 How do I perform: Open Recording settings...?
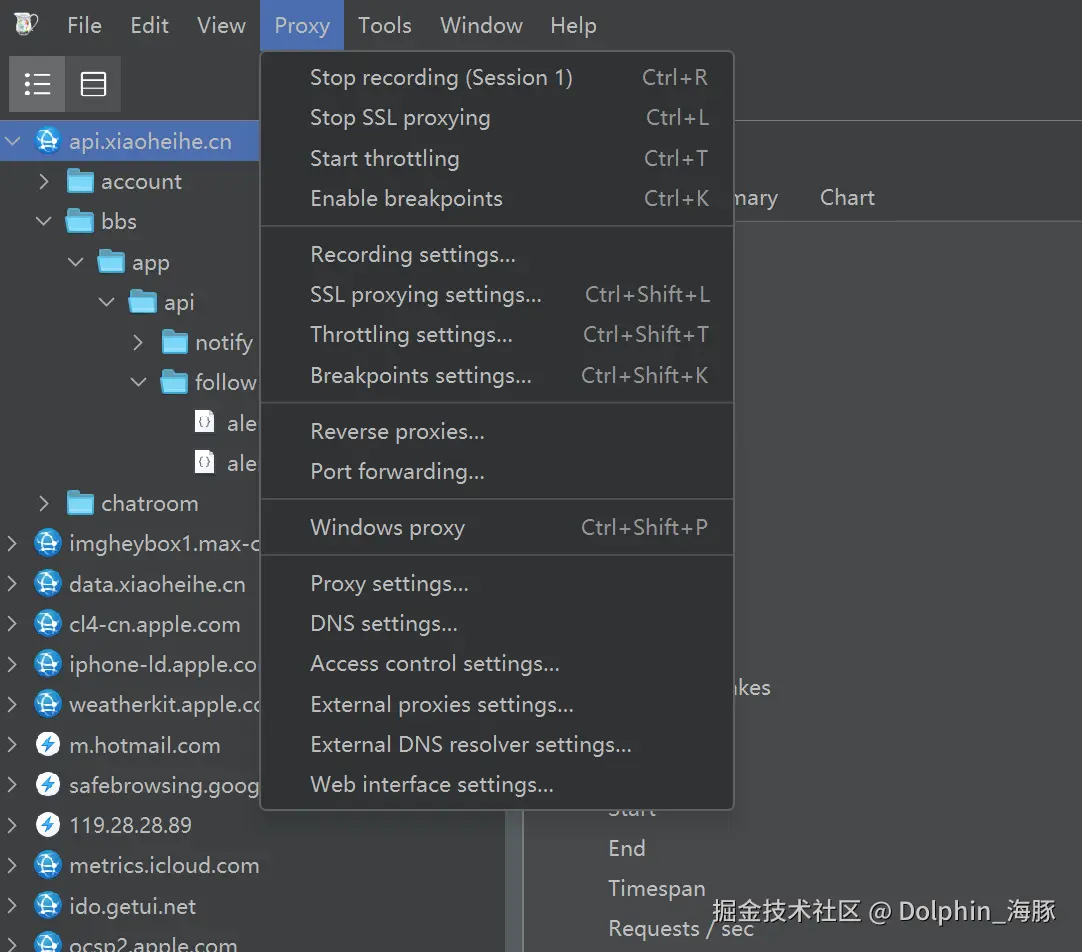tap(497, 255)
